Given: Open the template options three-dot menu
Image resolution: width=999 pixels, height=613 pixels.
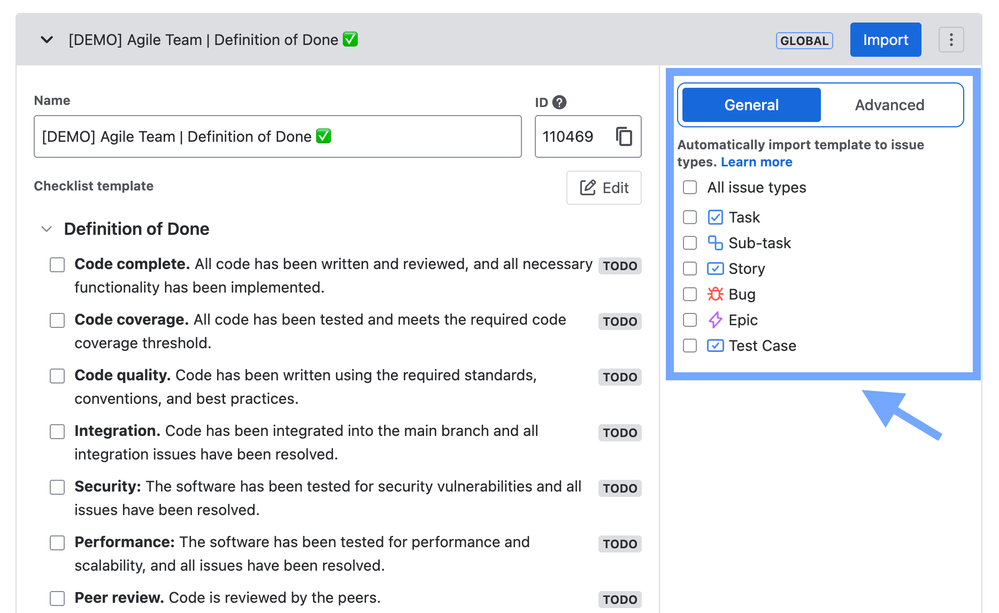Looking at the screenshot, I should click(x=951, y=39).
